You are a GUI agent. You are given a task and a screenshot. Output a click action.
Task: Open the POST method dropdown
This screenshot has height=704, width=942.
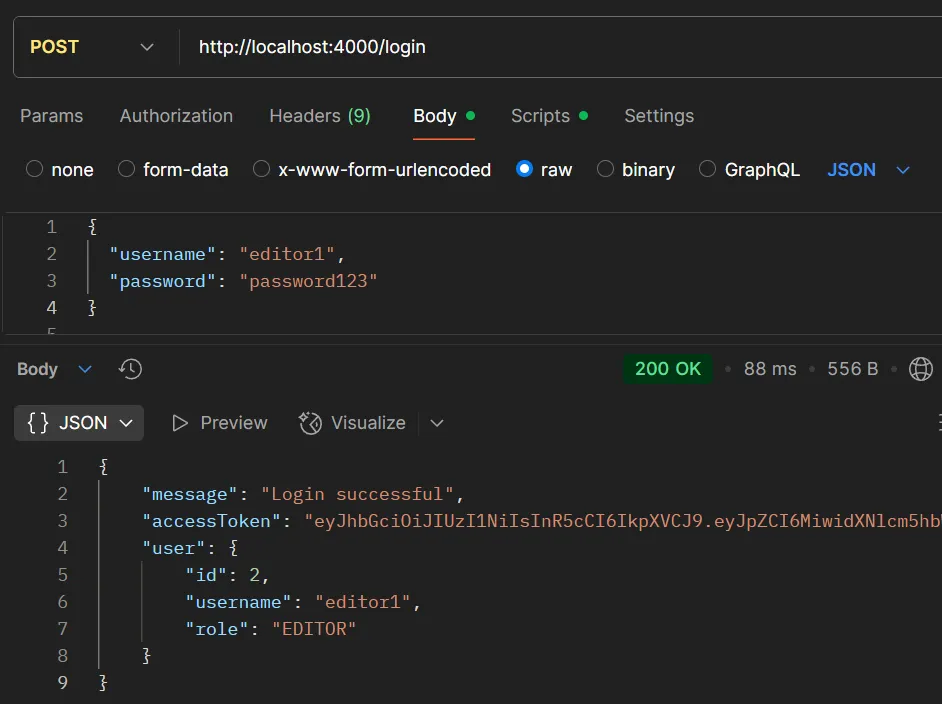146,46
